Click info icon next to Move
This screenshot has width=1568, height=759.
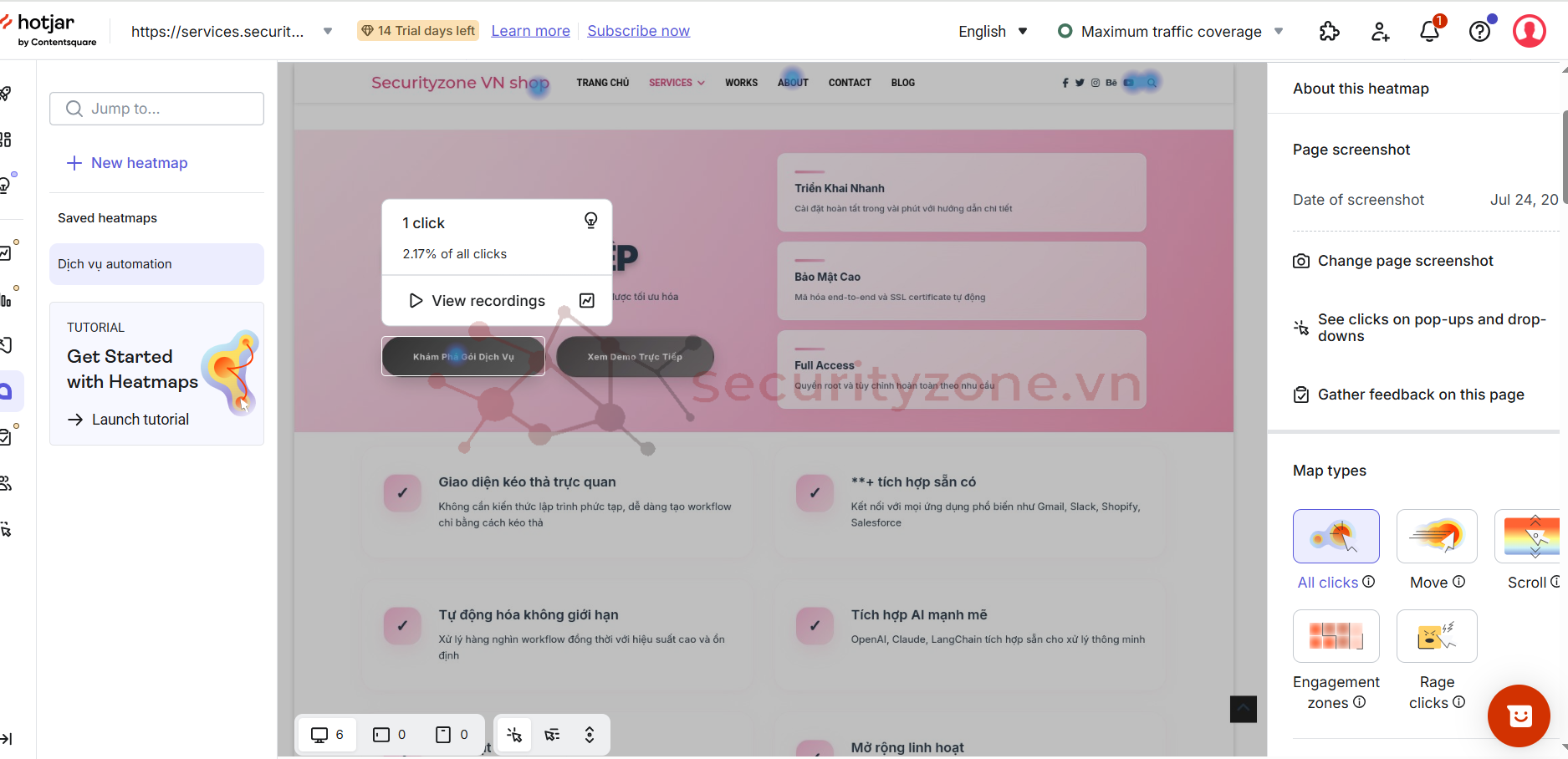[1458, 581]
